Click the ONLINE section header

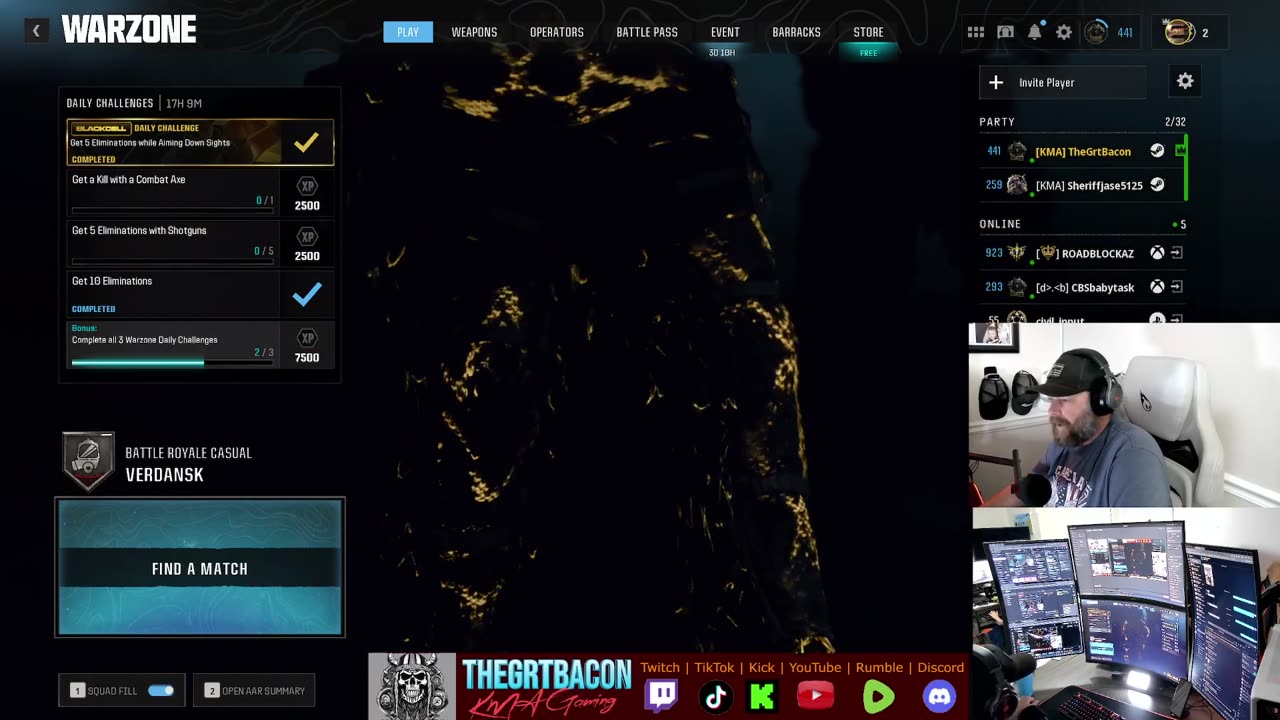[1000, 224]
